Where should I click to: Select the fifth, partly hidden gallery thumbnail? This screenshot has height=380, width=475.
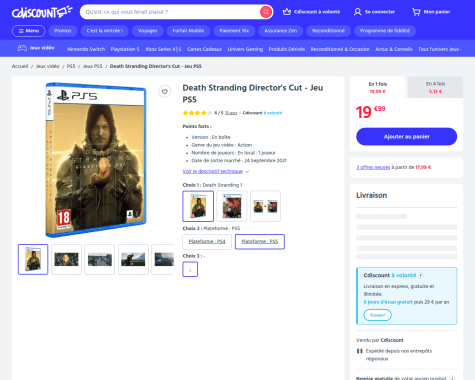tap(163, 259)
